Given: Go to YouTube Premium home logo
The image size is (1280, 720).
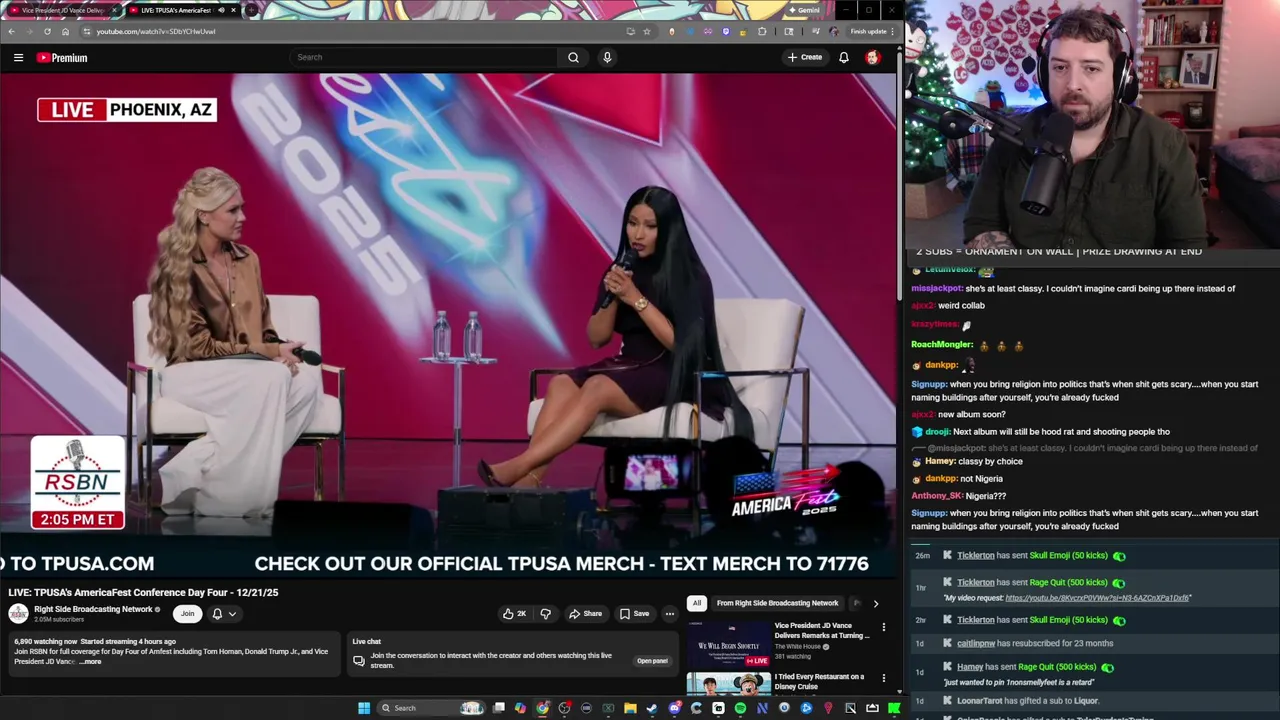Looking at the screenshot, I should click(x=63, y=58).
